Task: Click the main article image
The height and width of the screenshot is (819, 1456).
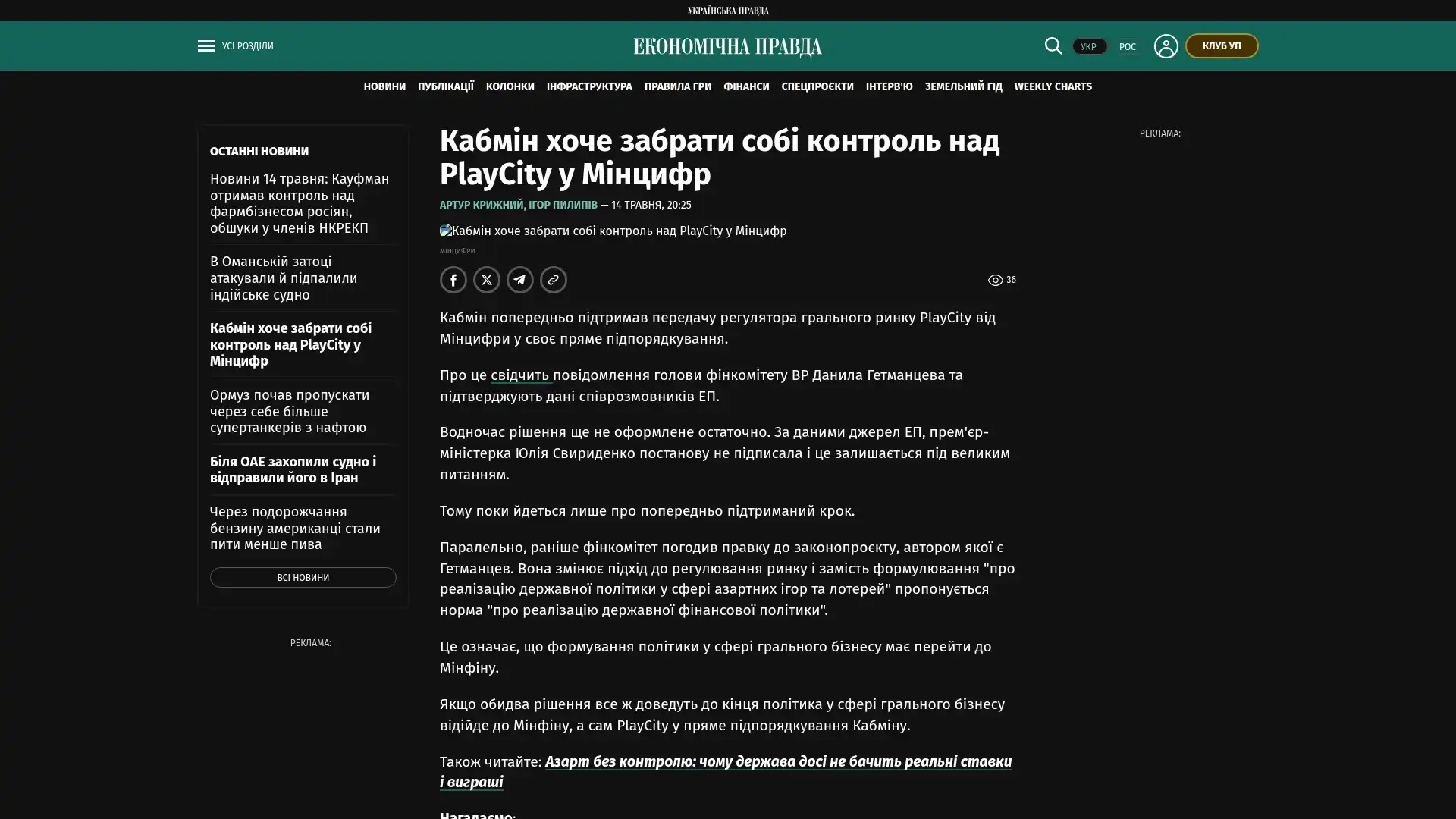Action: (613, 231)
